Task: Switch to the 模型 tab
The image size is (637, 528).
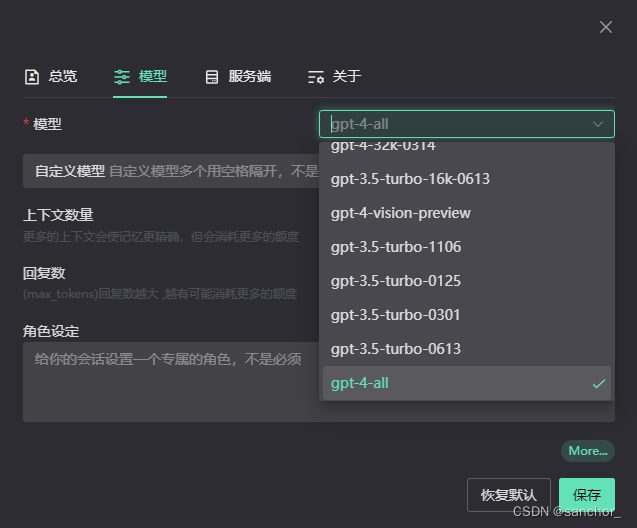Action: 140,76
